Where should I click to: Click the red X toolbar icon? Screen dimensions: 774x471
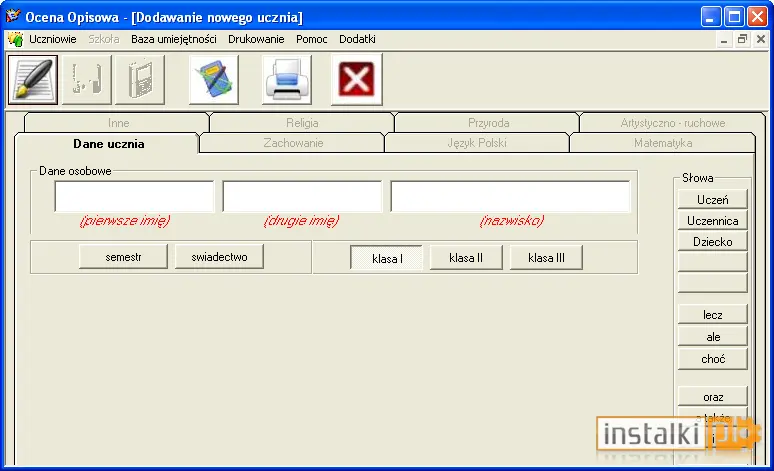(357, 79)
